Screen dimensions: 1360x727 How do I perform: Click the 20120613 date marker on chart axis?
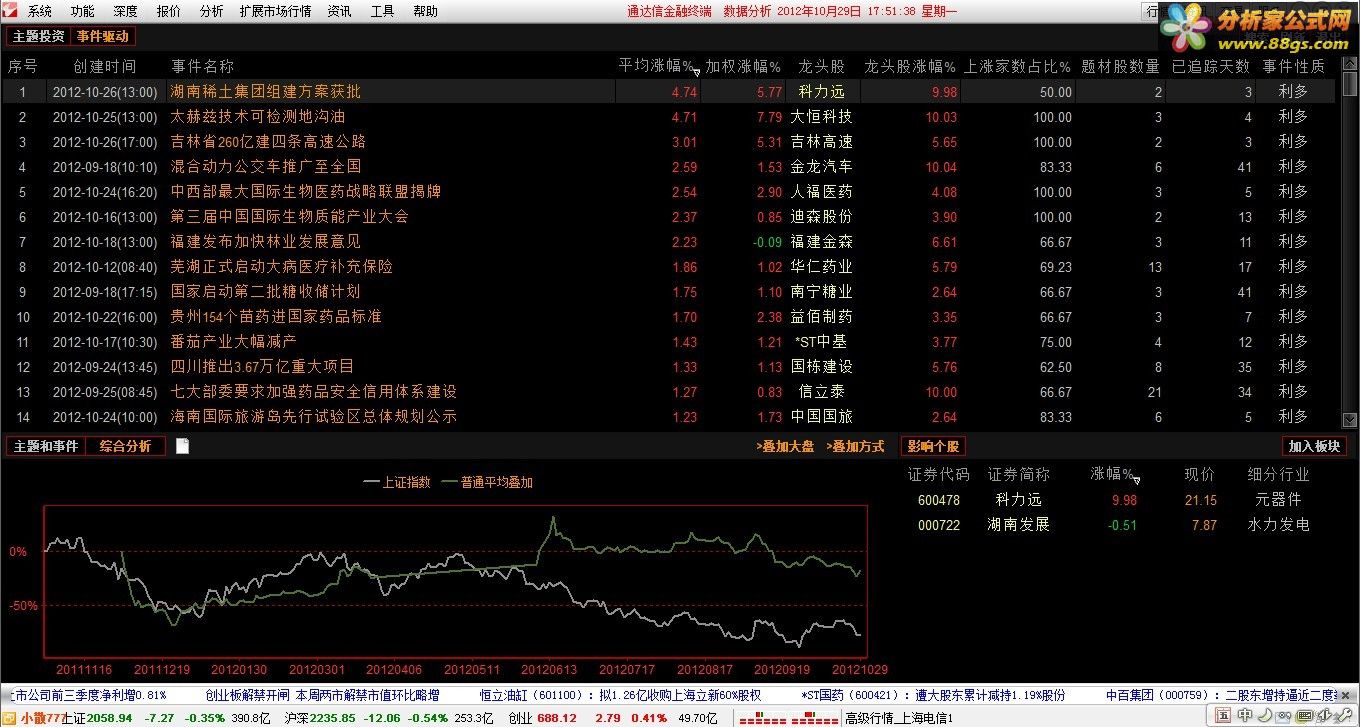point(549,669)
